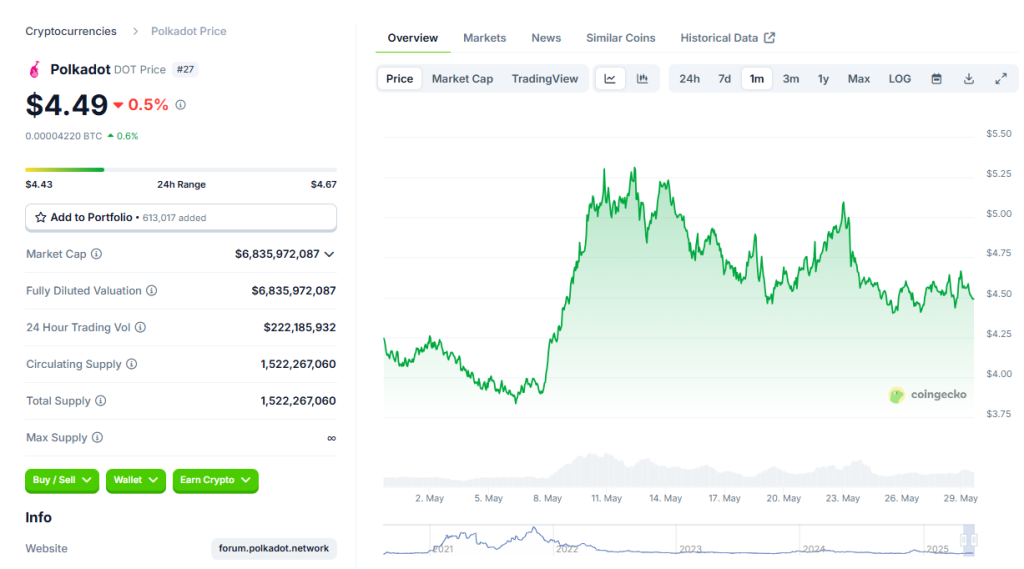Show Market Cap info icon
Screen dimensions: 1024x569
[97, 254]
